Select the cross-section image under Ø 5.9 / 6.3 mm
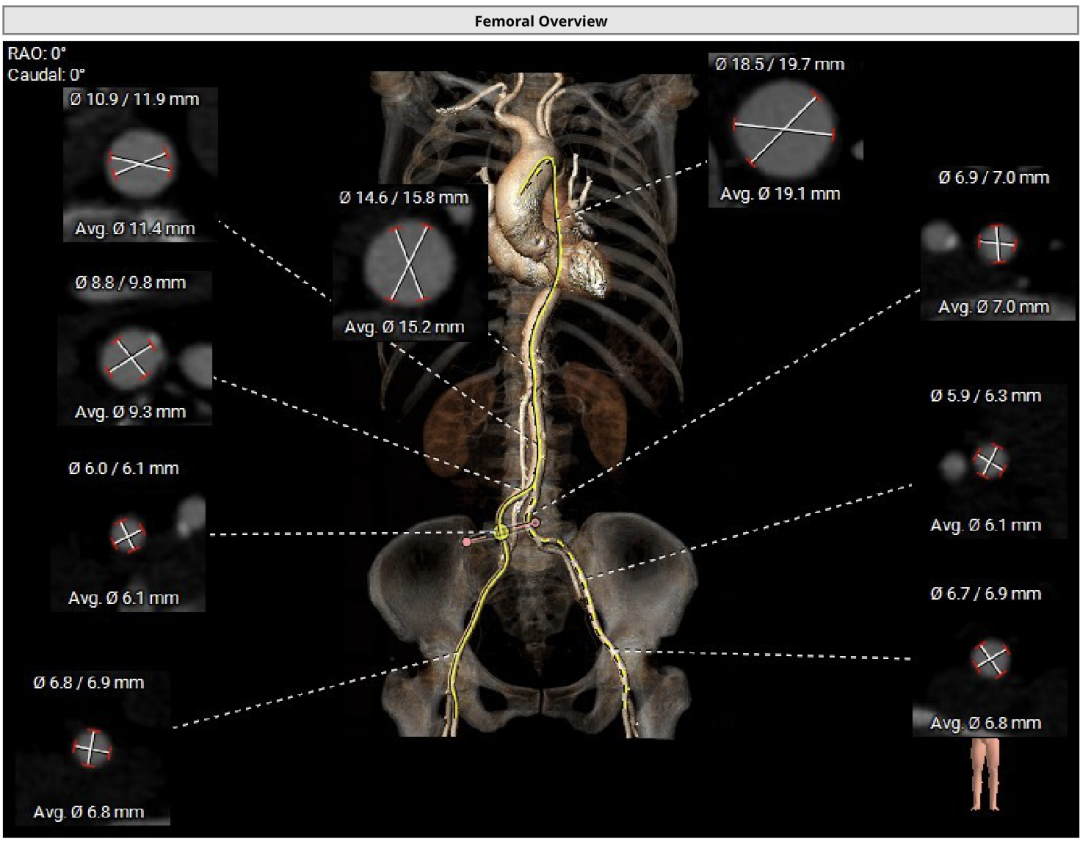 click(989, 460)
